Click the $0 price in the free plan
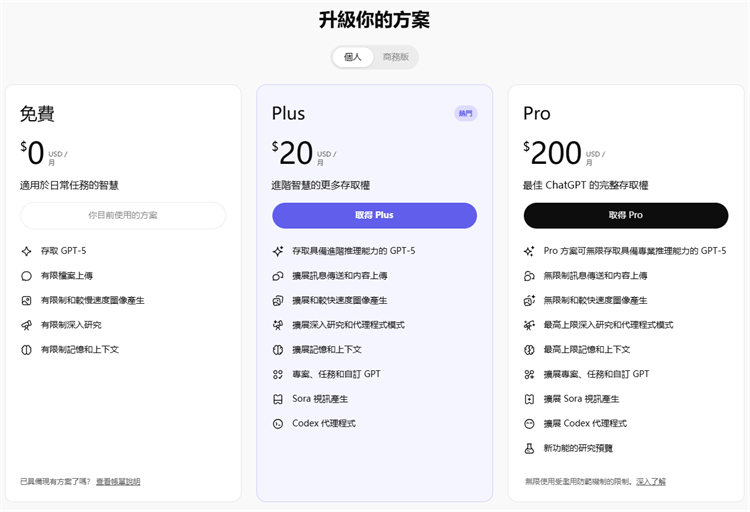The width and height of the screenshot is (750, 512). click(x=32, y=153)
